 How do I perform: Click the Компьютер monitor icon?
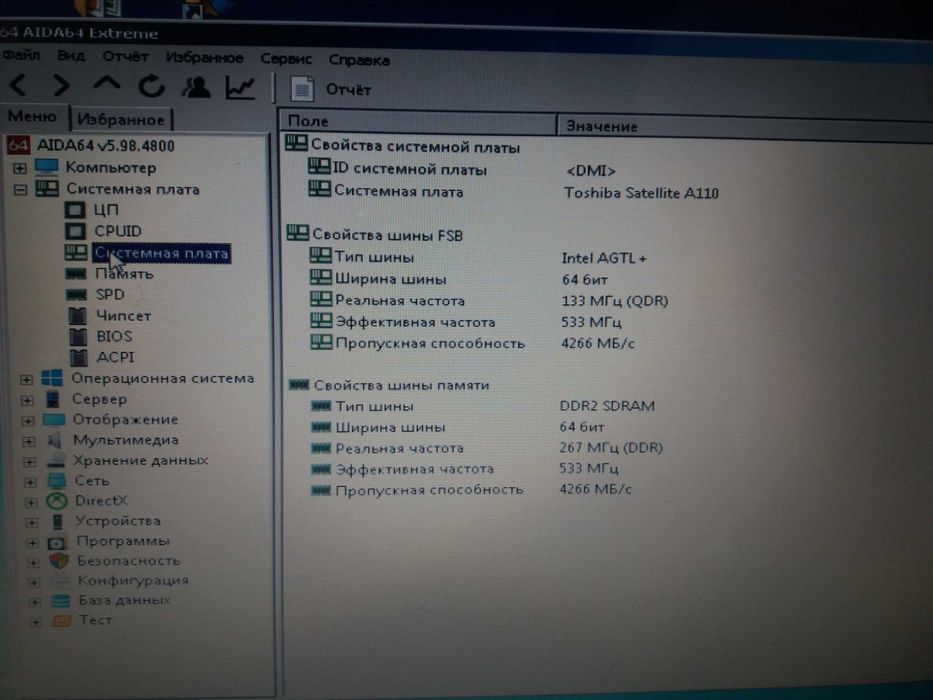pos(46,167)
